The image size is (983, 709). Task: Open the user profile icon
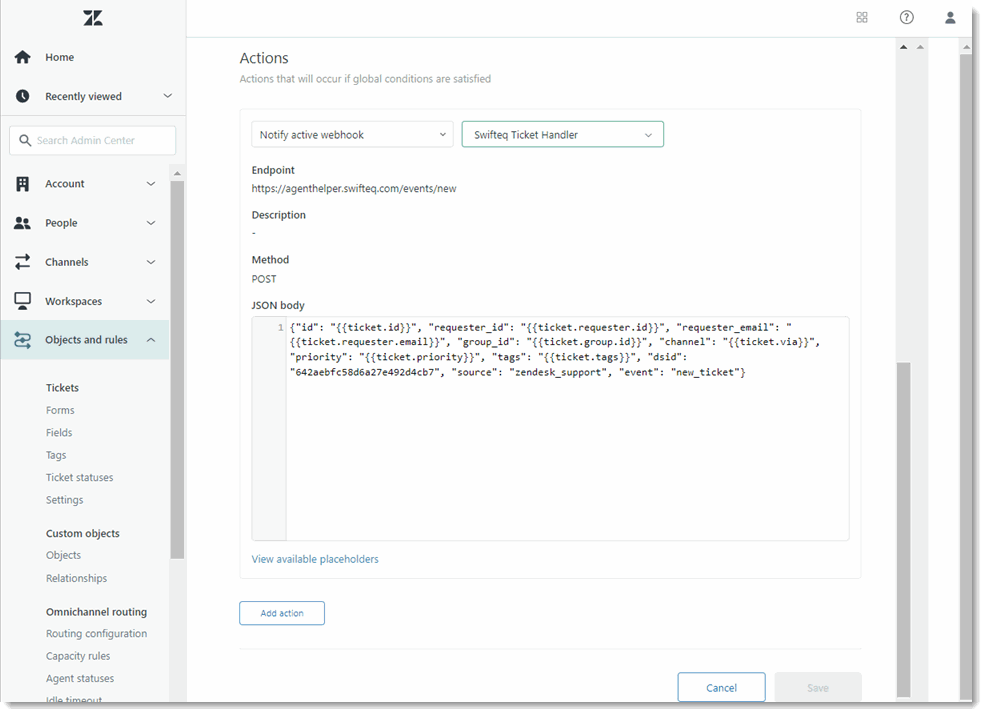coord(950,18)
